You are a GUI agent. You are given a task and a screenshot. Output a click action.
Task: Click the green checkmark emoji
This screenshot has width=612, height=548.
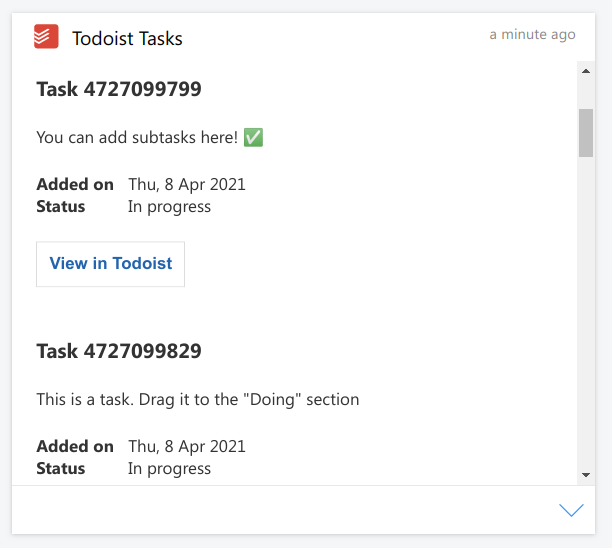(253, 138)
